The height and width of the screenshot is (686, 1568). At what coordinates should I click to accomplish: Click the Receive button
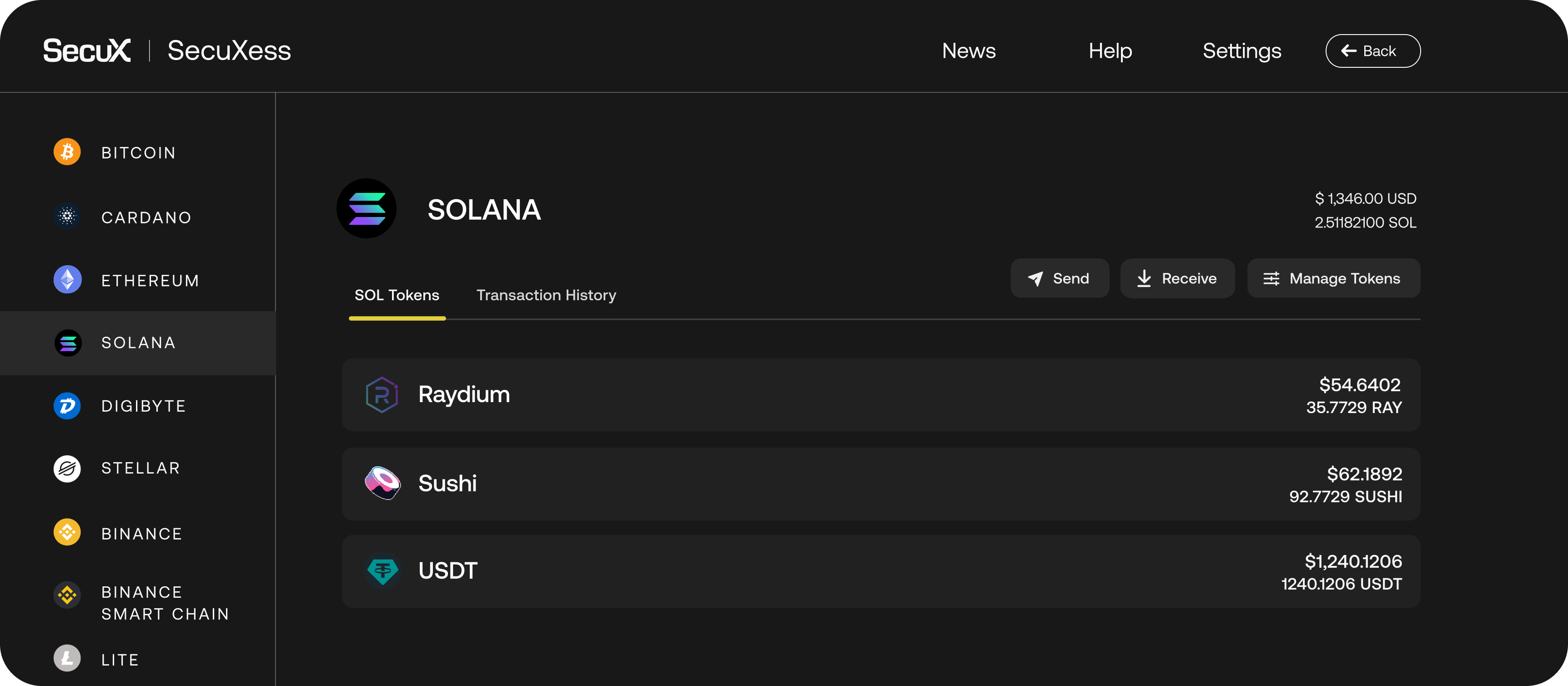(x=1177, y=278)
